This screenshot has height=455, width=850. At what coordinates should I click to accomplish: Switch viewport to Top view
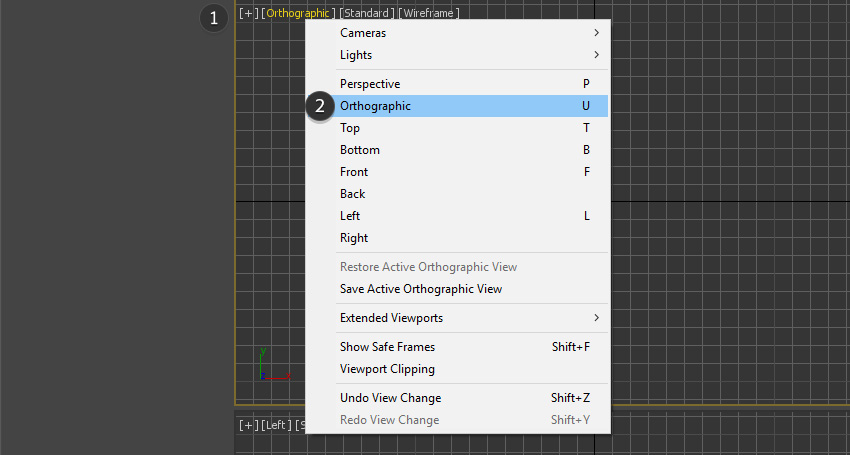coord(350,128)
